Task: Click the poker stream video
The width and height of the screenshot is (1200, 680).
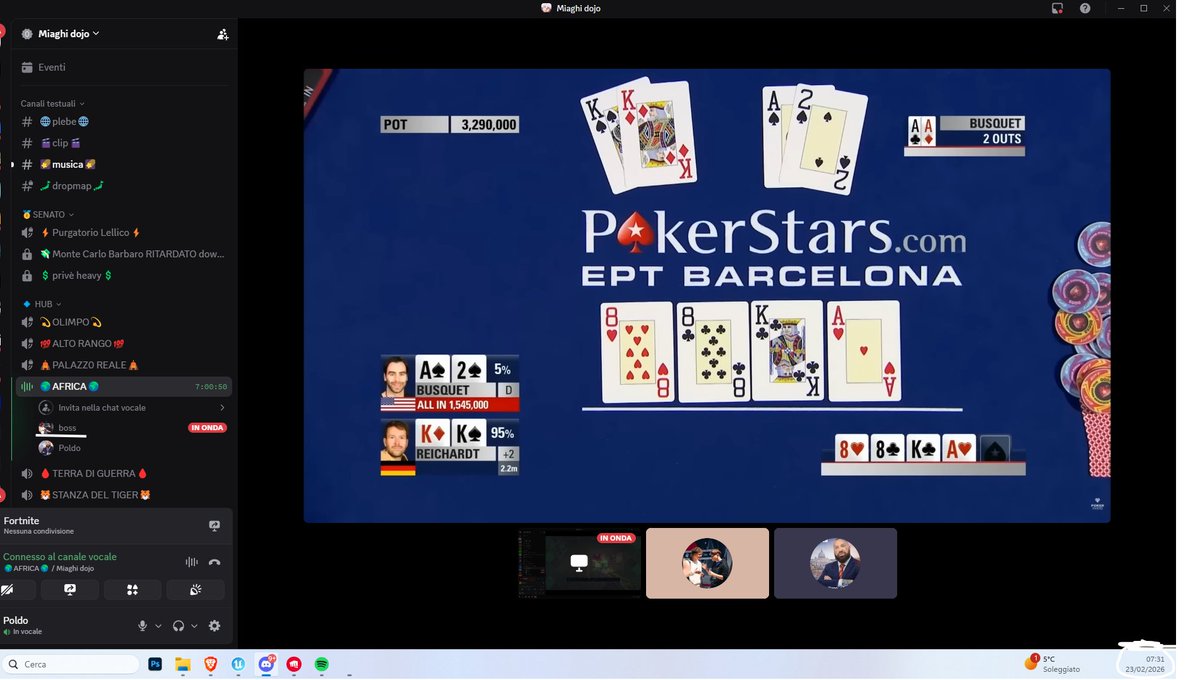Action: 707,295
